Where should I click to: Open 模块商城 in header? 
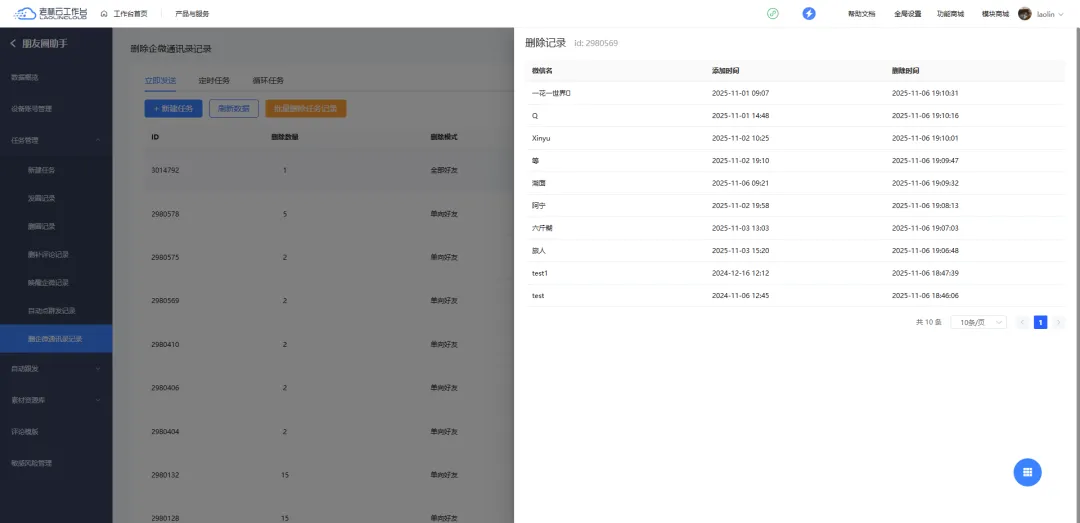[x=995, y=14]
